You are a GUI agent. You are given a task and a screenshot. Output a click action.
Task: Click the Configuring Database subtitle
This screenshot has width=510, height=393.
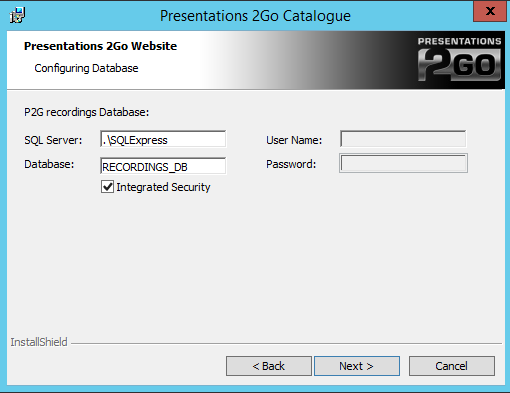pyautogui.click(x=86, y=68)
